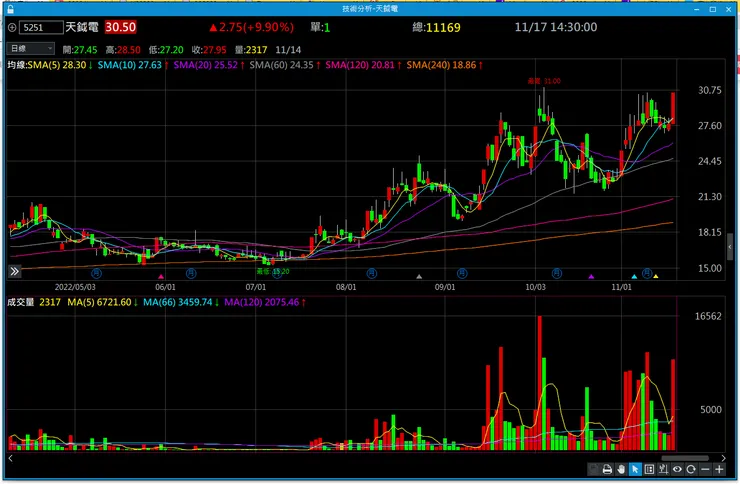Click the 天鉞電 stock name
This screenshot has width=740, height=484.
pyautogui.click(x=82, y=27)
